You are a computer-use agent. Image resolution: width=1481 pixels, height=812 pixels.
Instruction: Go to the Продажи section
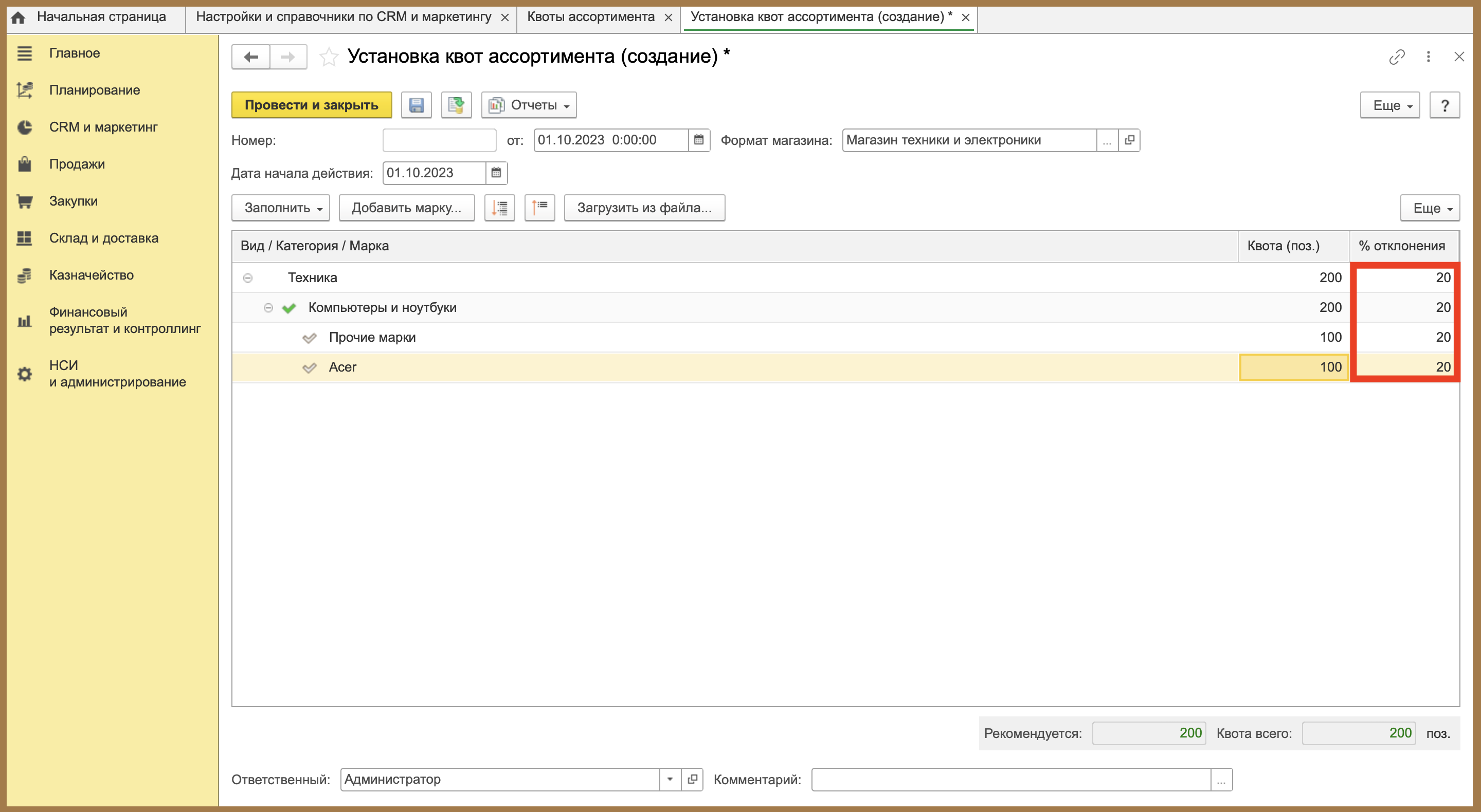pos(77,164)
